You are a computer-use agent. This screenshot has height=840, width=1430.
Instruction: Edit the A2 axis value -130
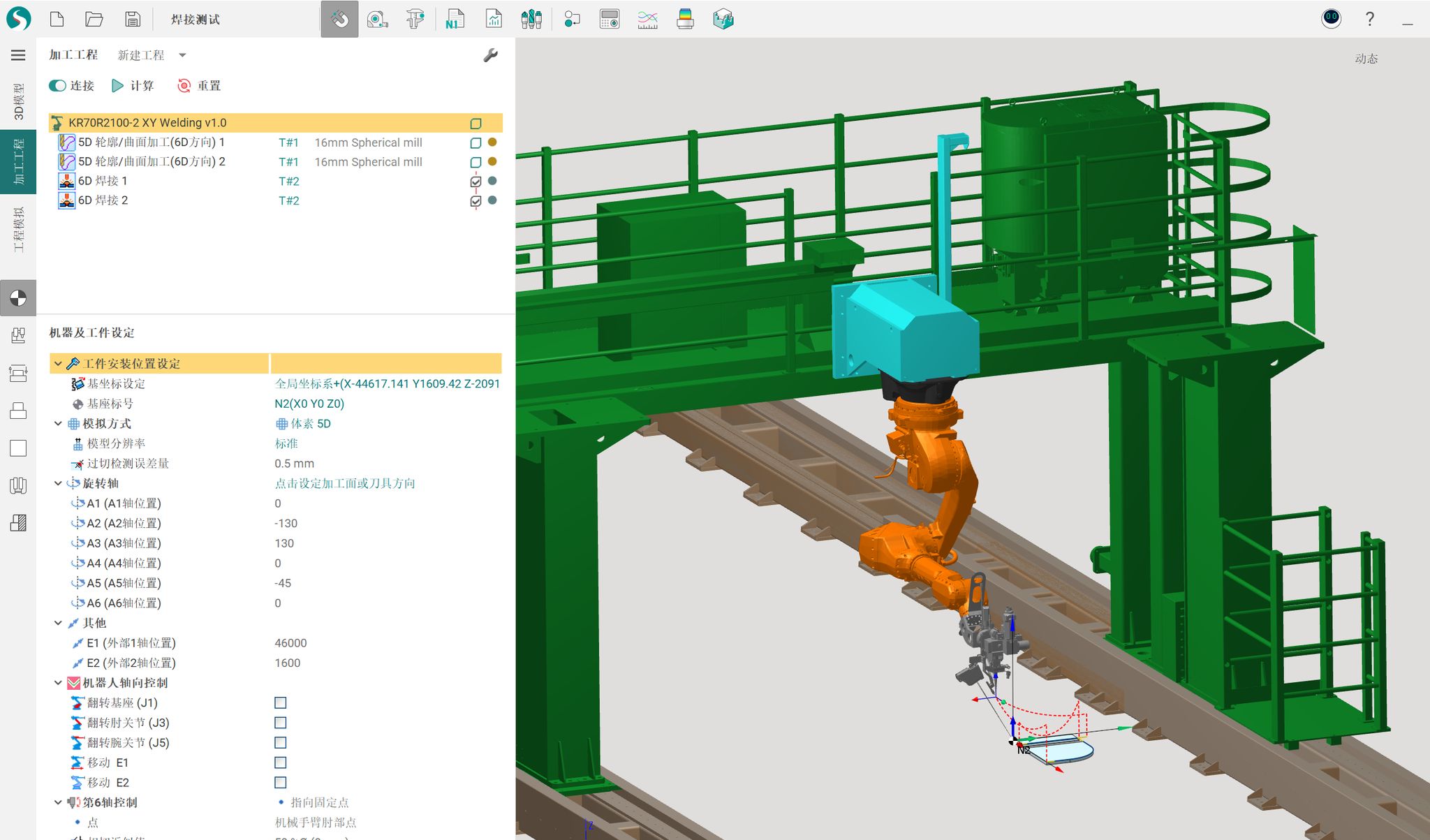coord(286,523)
